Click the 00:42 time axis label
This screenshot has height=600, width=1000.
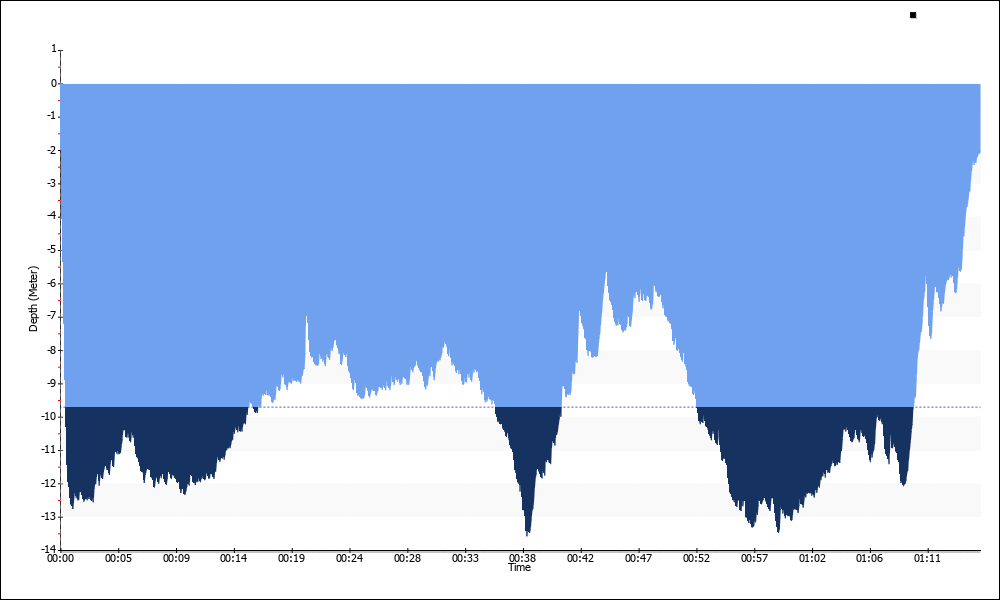(x=580, y=559)
